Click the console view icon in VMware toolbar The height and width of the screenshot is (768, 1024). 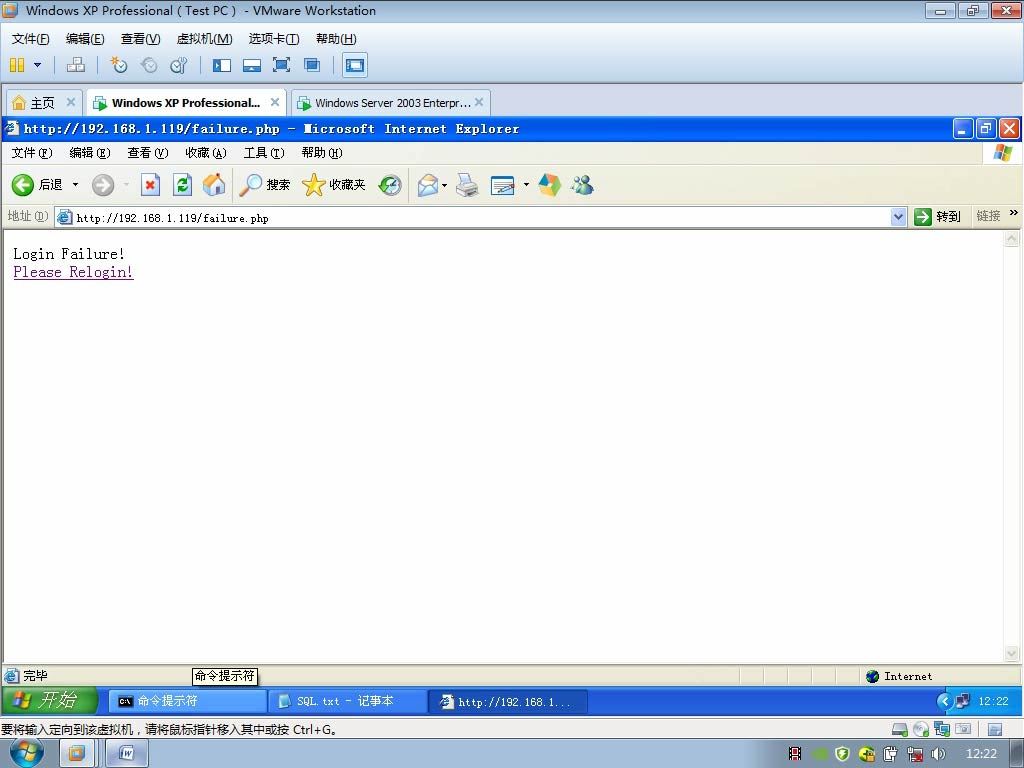tap(355, 65)
